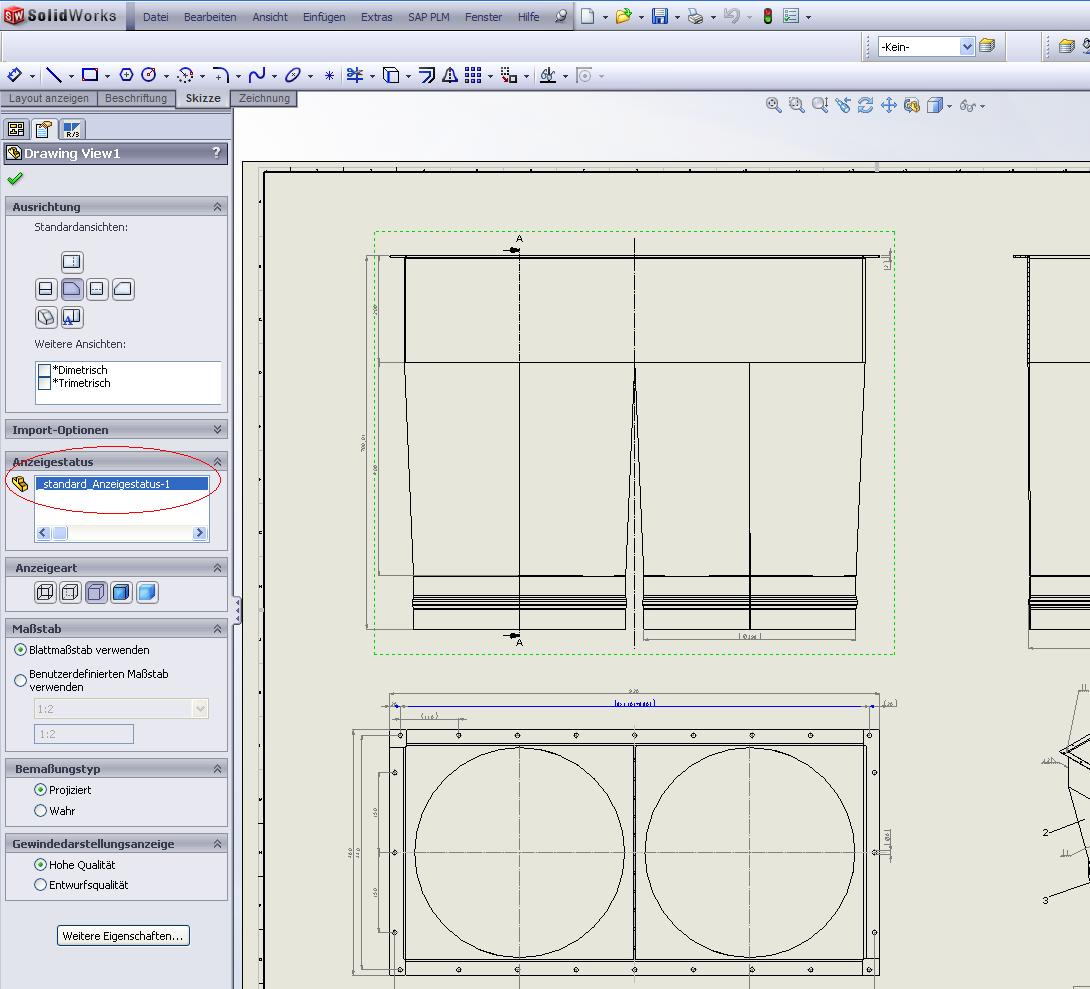This screenshot has width=1090, height=989.
Task: Select the Line sketch tool
Action: 54,75
